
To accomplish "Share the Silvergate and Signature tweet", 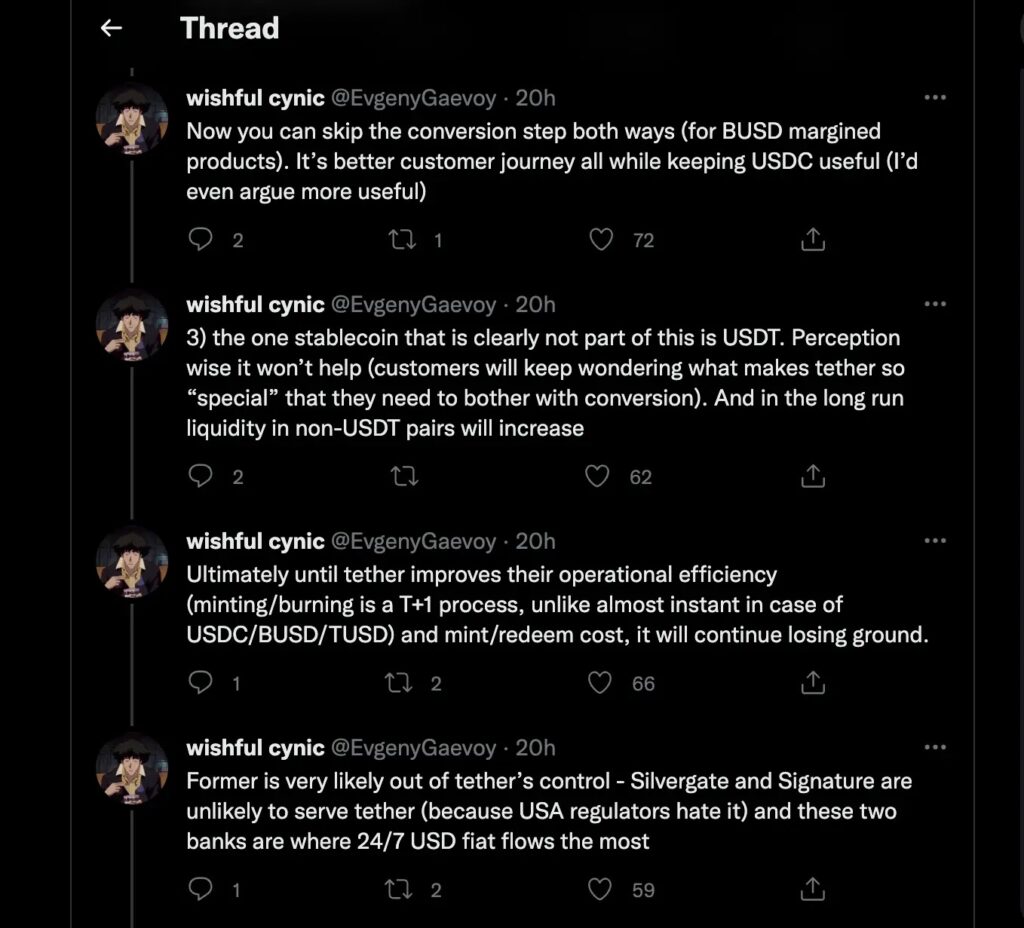I will [814, 889].
